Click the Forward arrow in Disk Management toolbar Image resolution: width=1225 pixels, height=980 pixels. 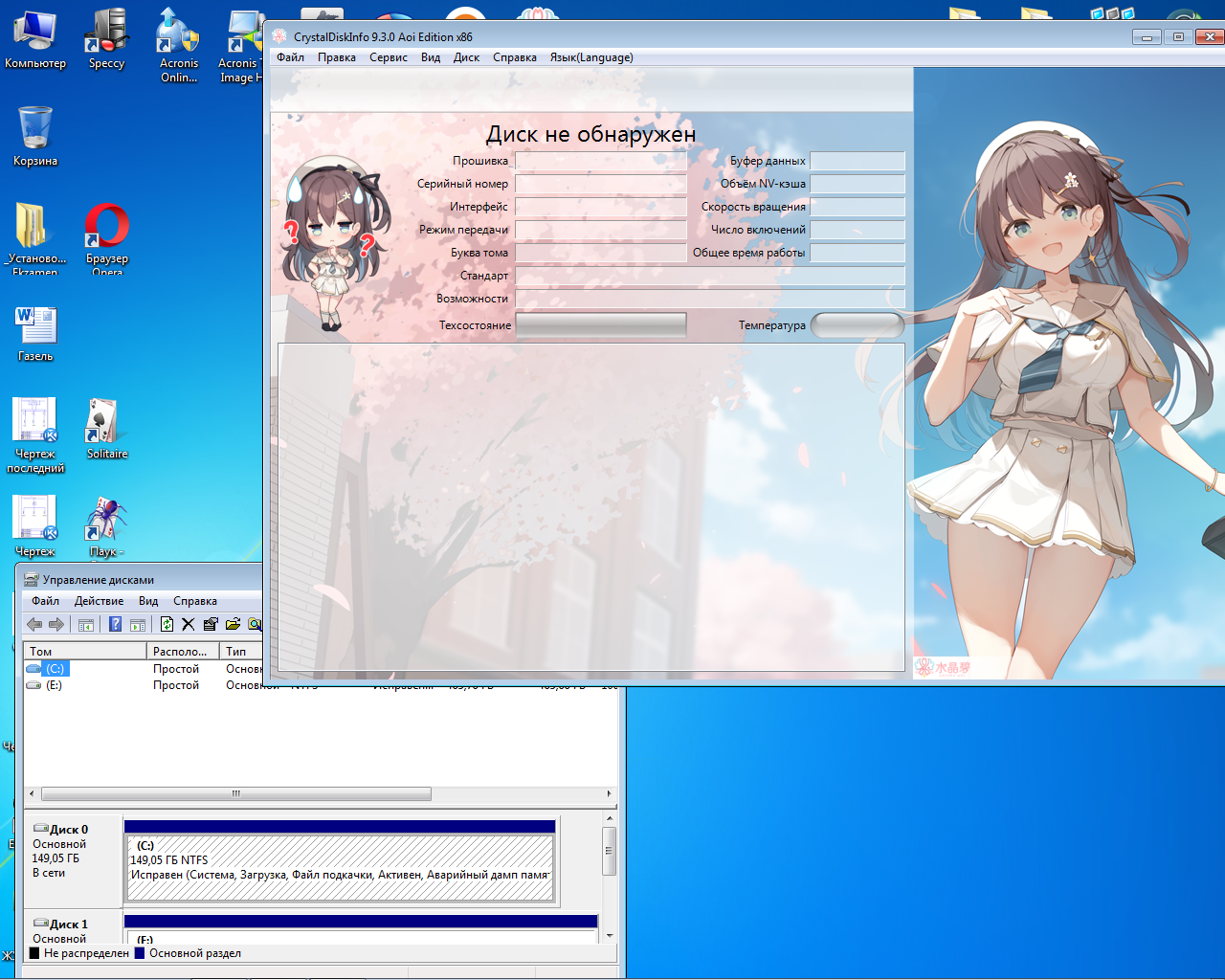tap(56, 625)
